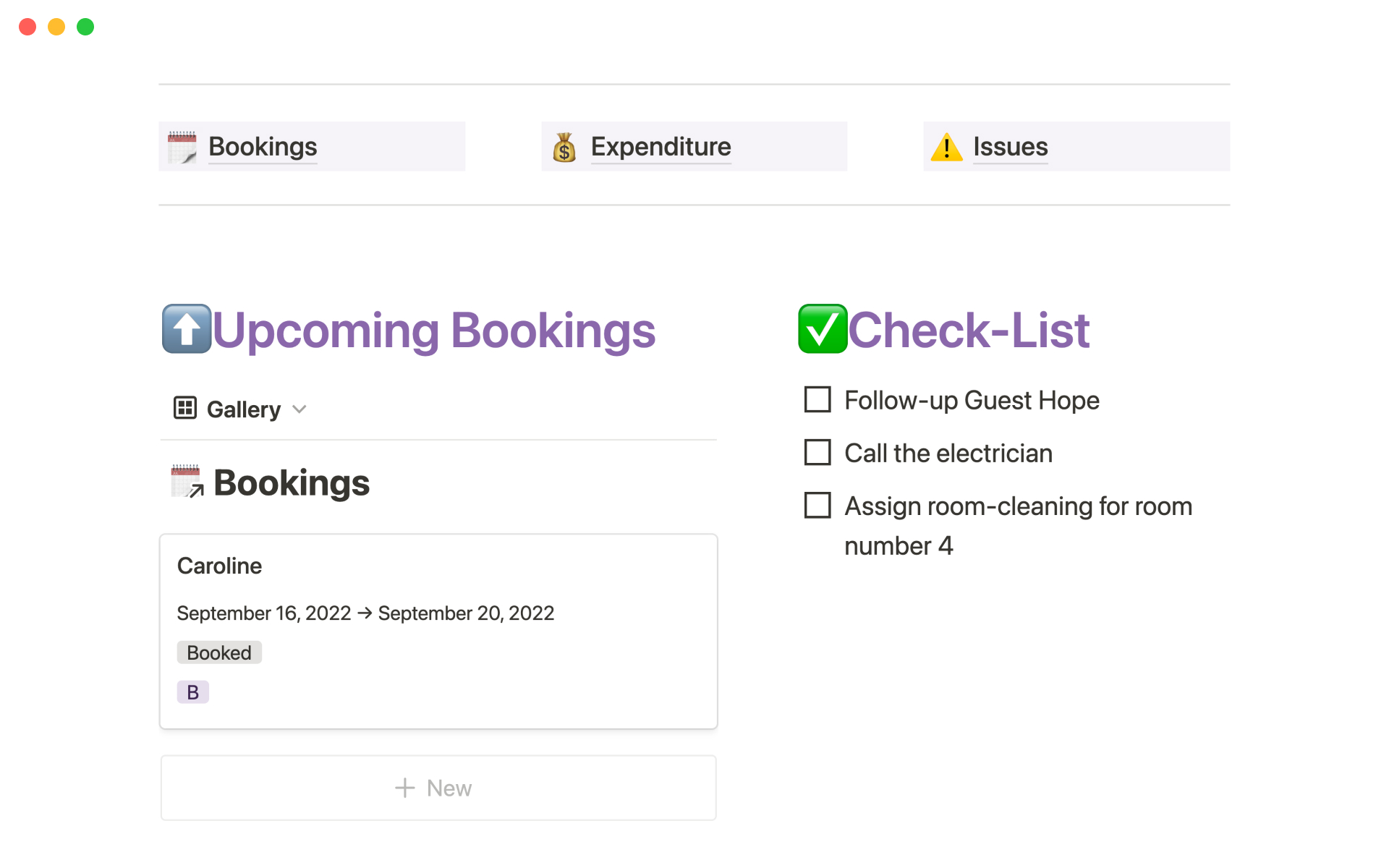
Task: Check the Follow-up Guest Hope box
Action: pyautogui.click(x=817, y=399)
